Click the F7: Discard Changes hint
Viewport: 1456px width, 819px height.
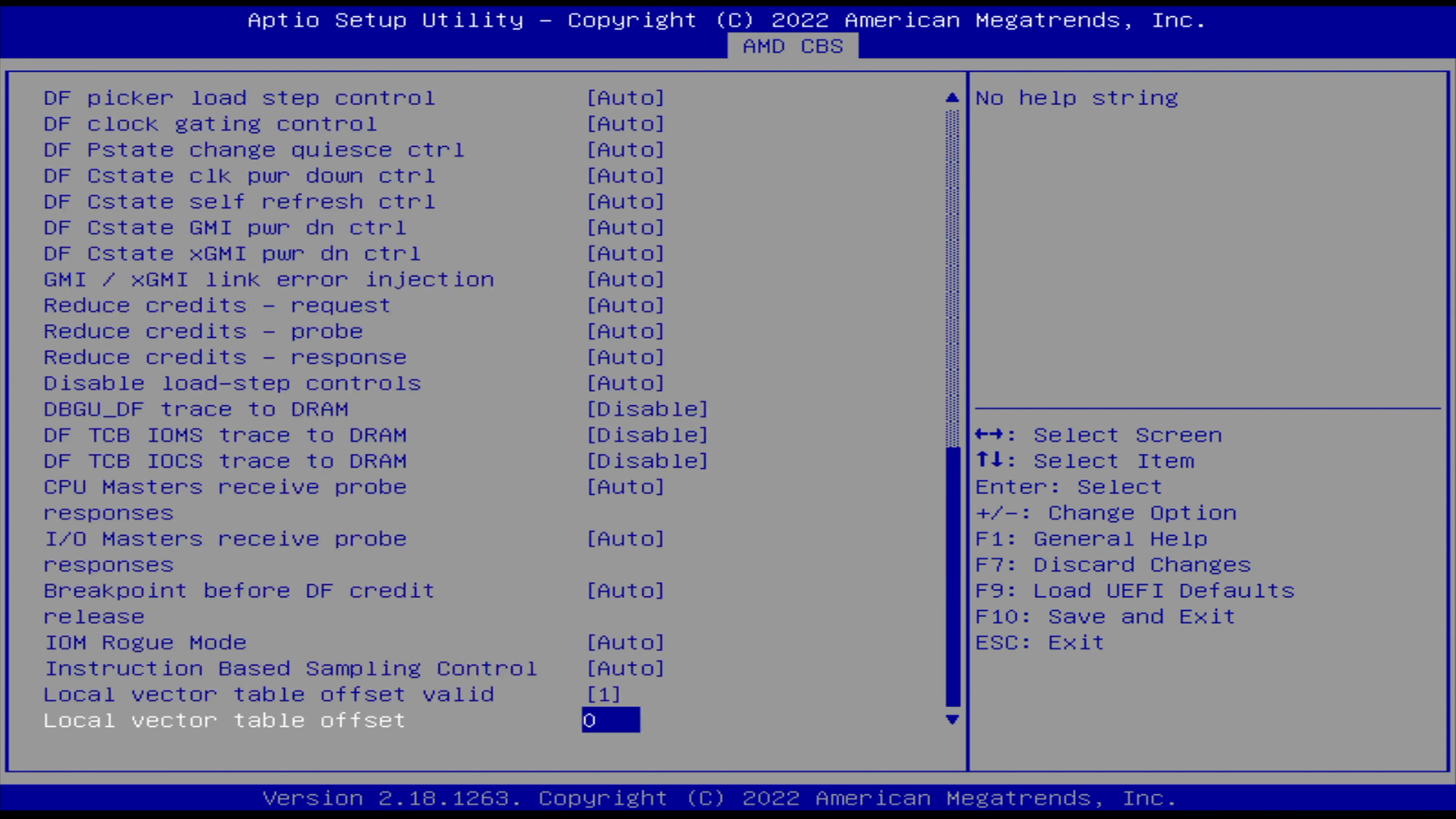coord(1114,565)
